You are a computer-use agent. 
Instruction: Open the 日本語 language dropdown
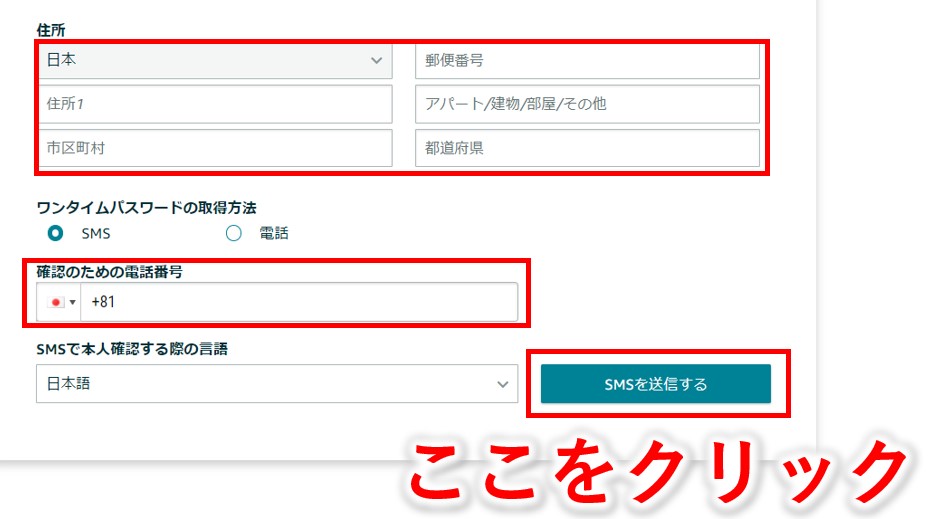[277, 383]
